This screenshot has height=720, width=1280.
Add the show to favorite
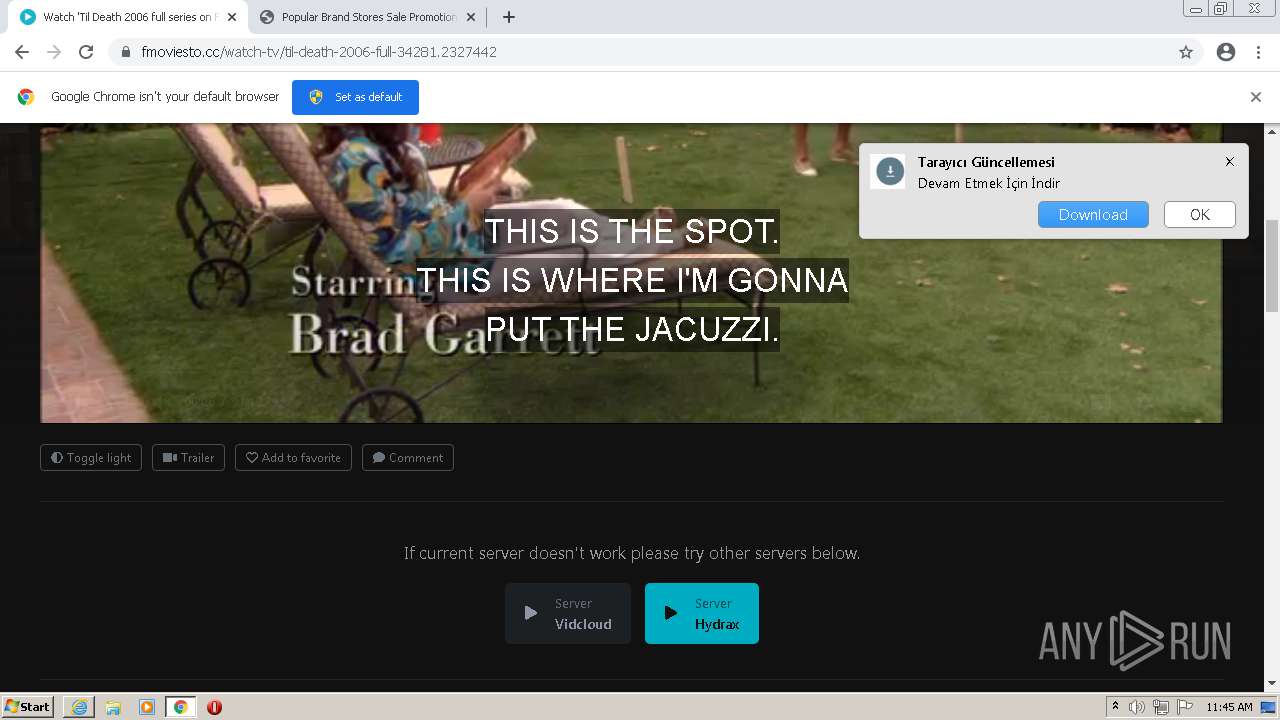pyautogui.click(x=293, y=458)
